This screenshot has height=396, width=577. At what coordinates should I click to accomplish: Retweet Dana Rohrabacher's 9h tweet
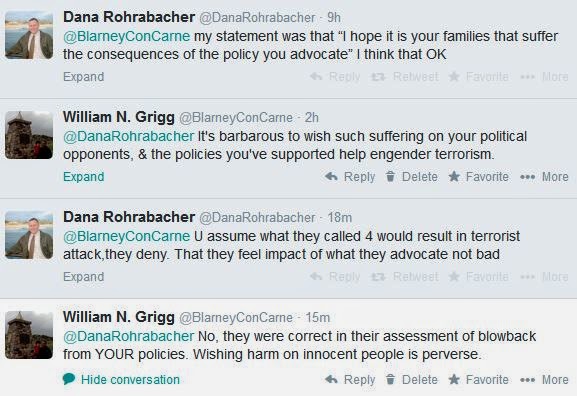(x=404, y=77)
